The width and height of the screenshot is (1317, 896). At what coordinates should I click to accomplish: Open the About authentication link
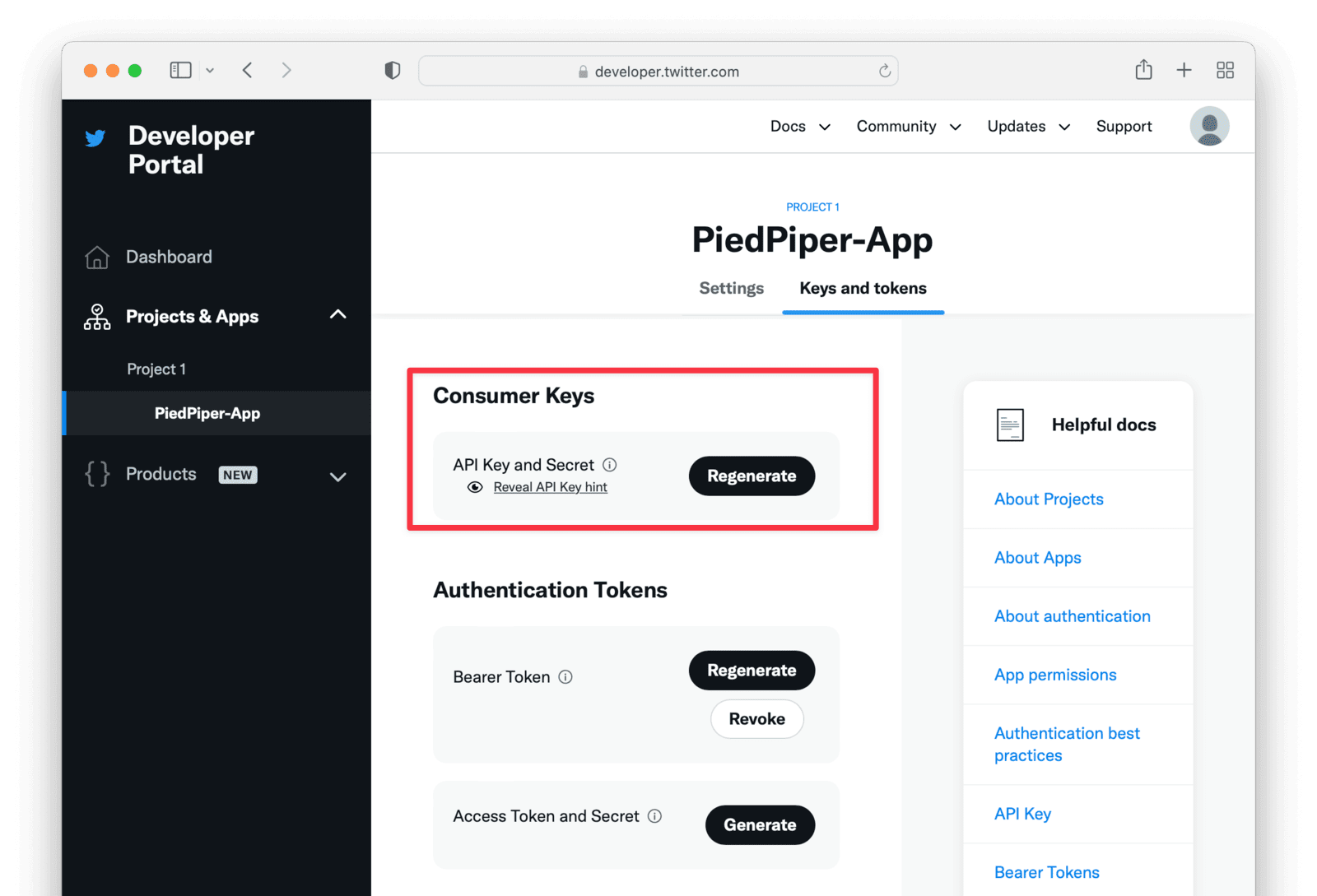tap(1072, 615)
